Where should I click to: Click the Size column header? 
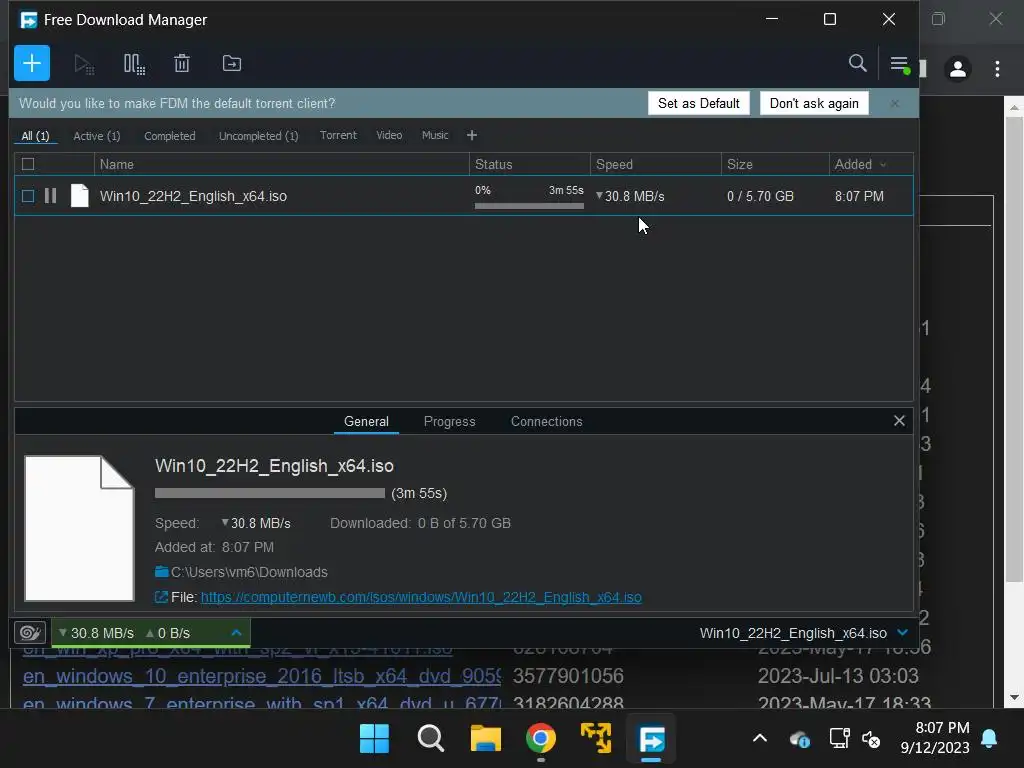tap(775, 165)
